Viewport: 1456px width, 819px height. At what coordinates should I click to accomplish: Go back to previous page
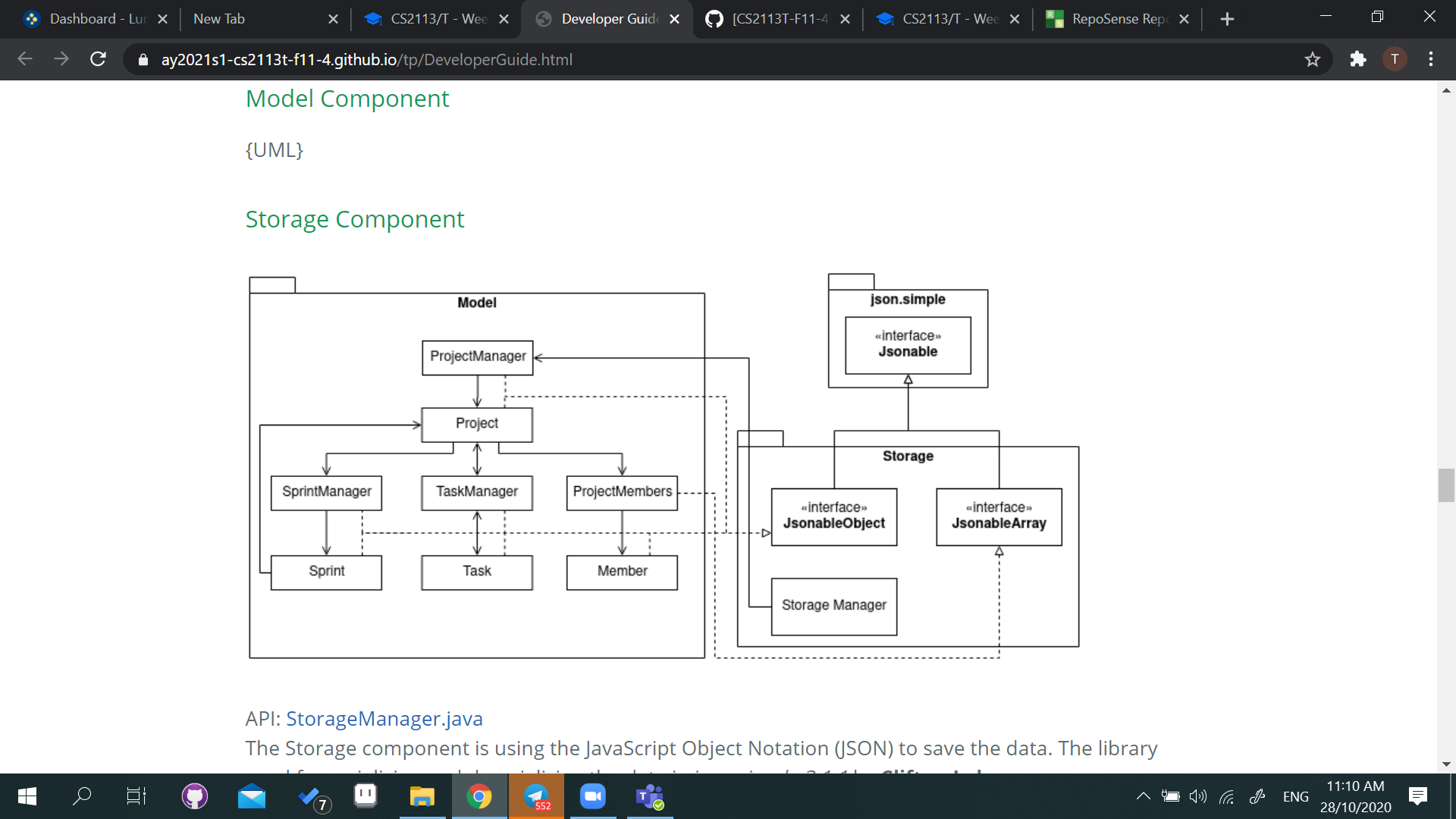point(25,59)
